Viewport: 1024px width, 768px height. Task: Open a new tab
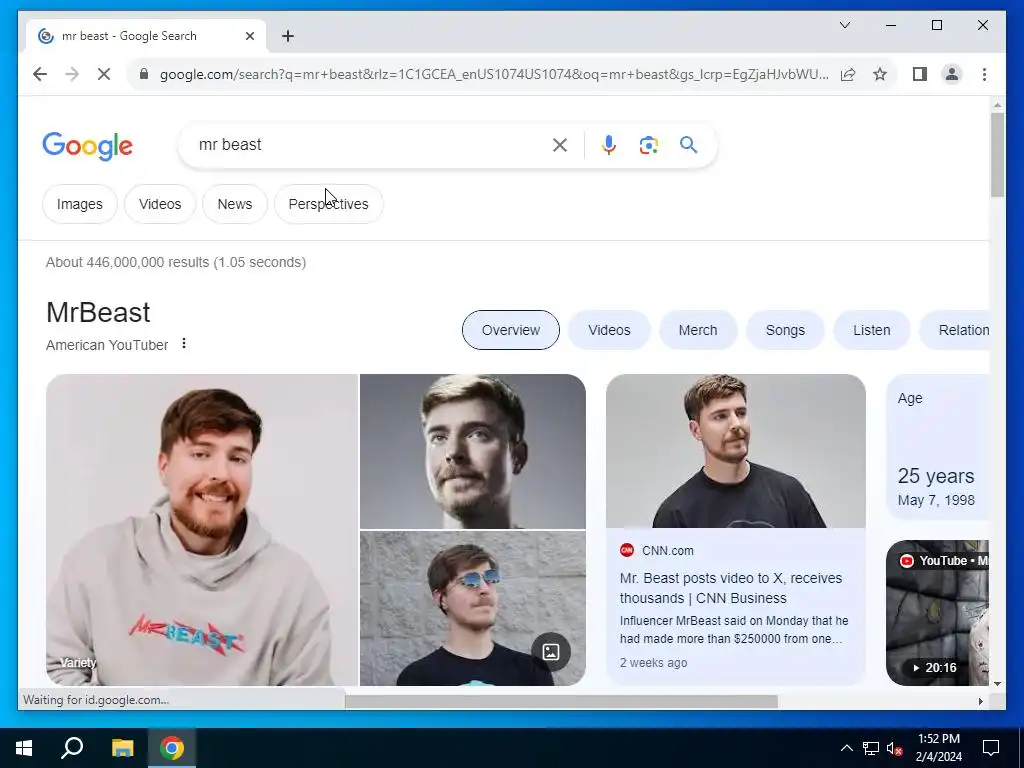[288, 36]
